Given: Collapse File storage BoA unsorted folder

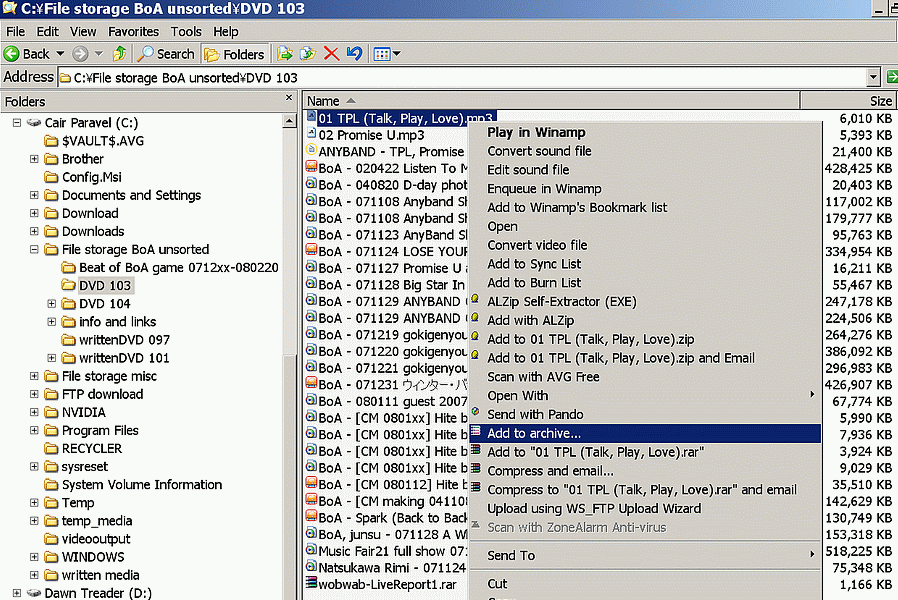Looking at the screenshot, I should point(34,249).
